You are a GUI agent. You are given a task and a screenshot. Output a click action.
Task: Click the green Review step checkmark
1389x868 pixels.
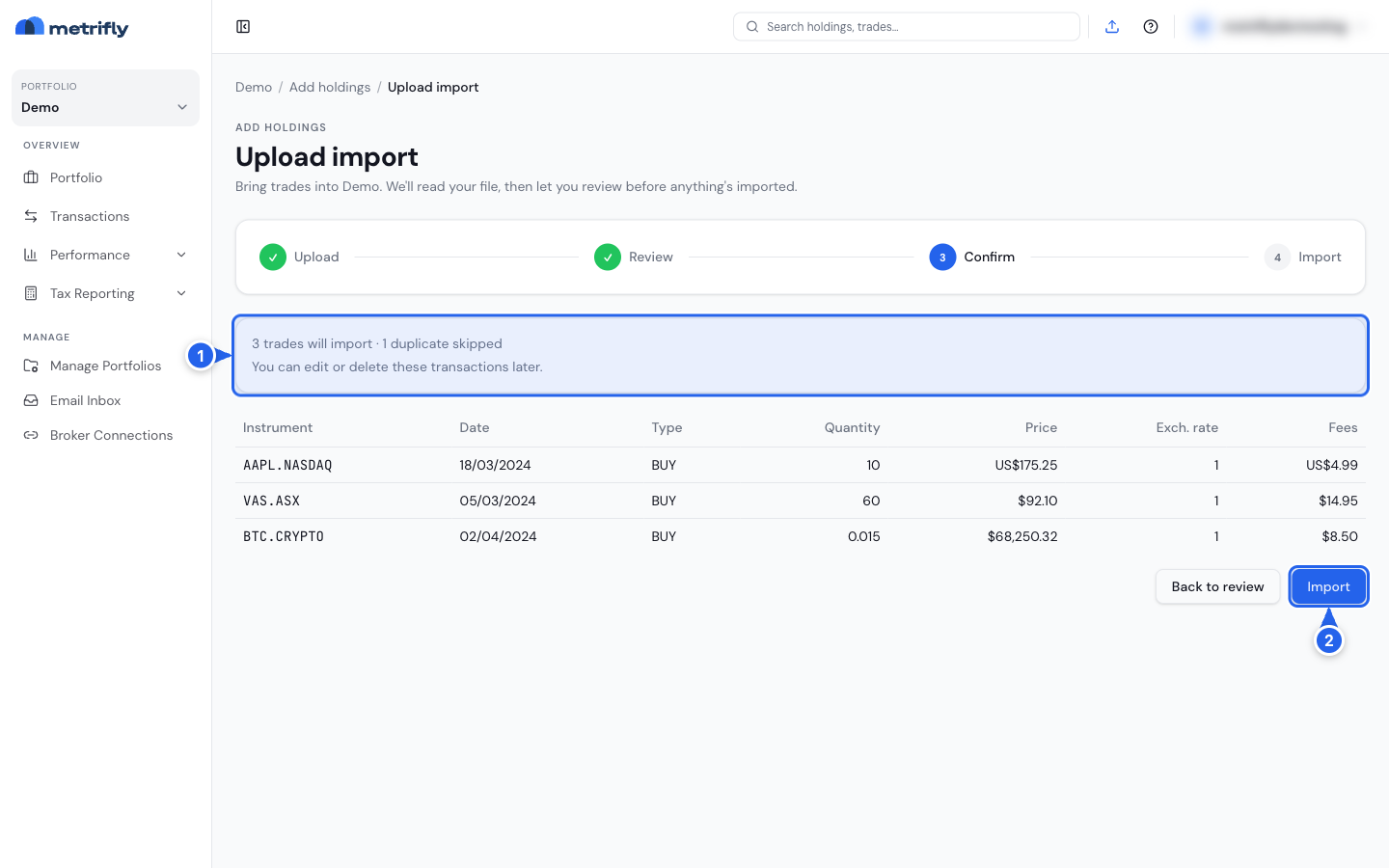(x=608, y=258)
